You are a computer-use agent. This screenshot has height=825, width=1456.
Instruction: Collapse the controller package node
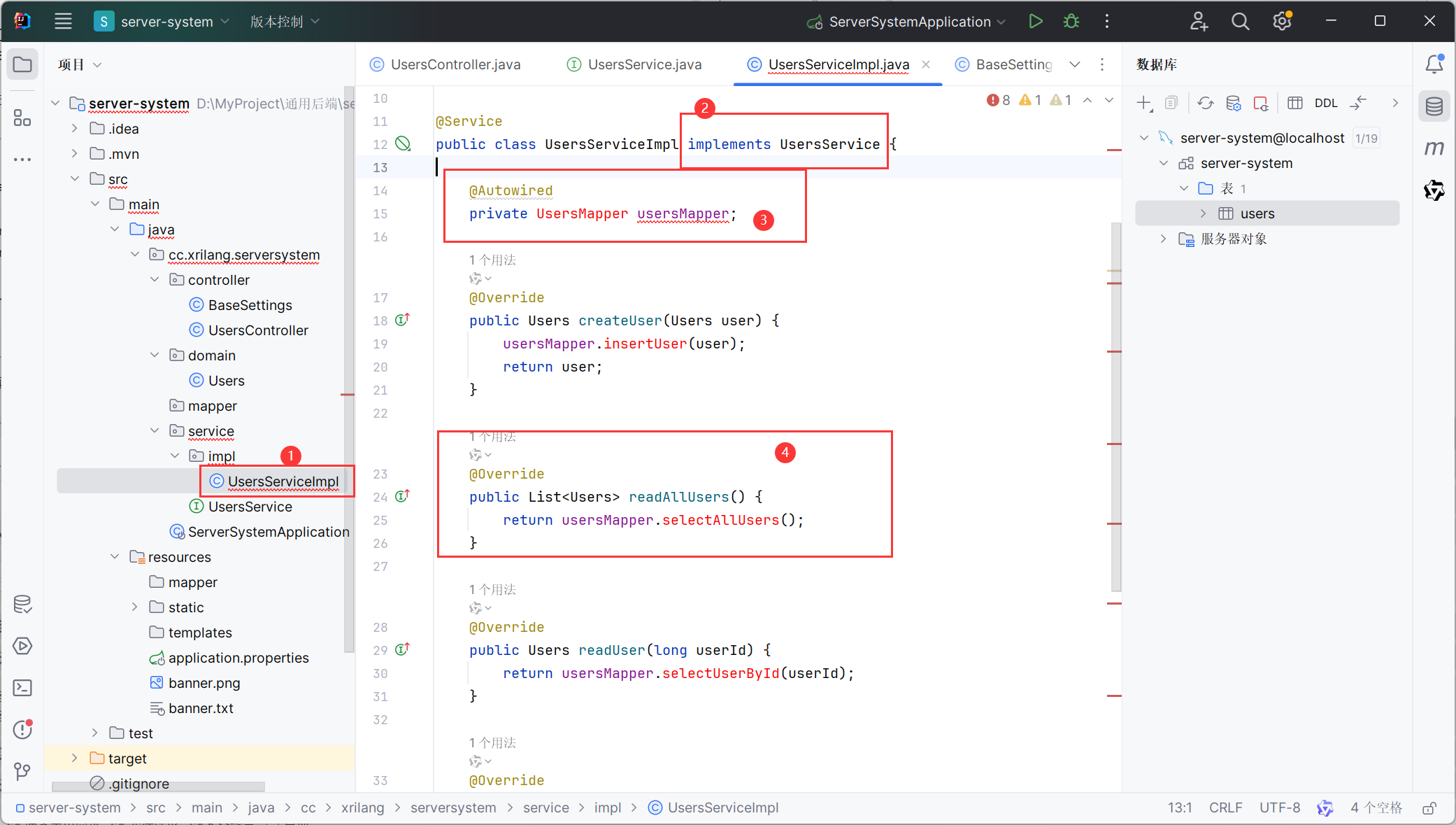click(155, 280)
